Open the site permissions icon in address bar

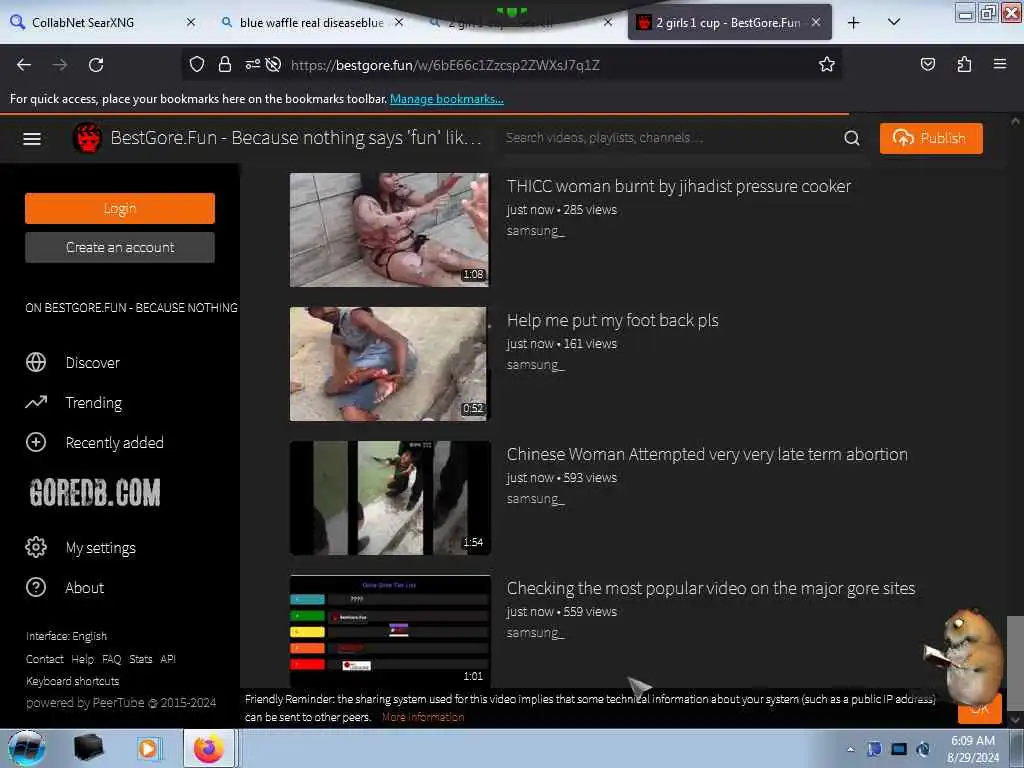pos(253,64)
